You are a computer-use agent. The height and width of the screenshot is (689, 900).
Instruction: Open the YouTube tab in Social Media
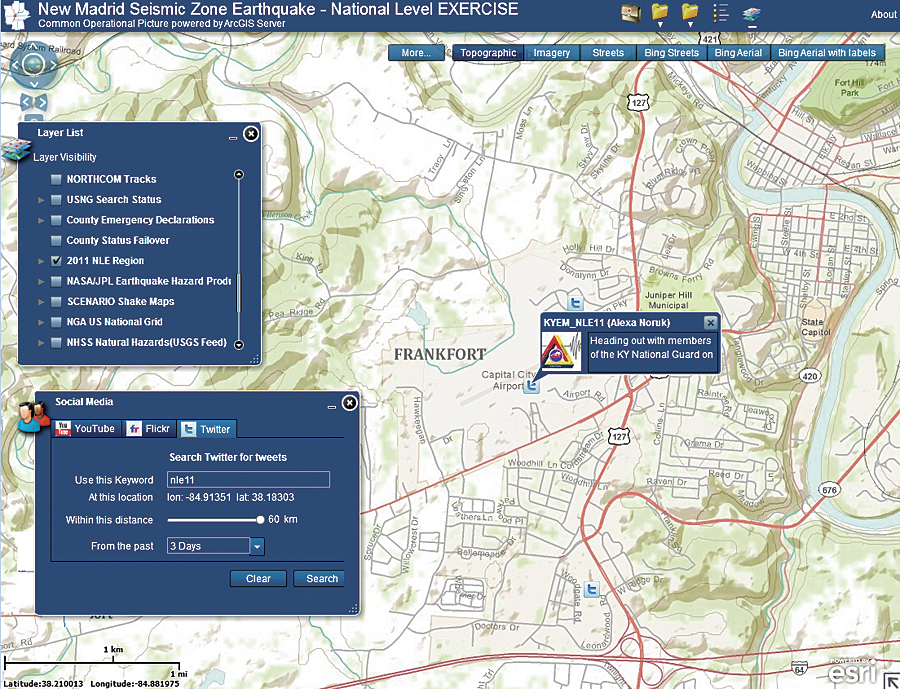point(87,428)
